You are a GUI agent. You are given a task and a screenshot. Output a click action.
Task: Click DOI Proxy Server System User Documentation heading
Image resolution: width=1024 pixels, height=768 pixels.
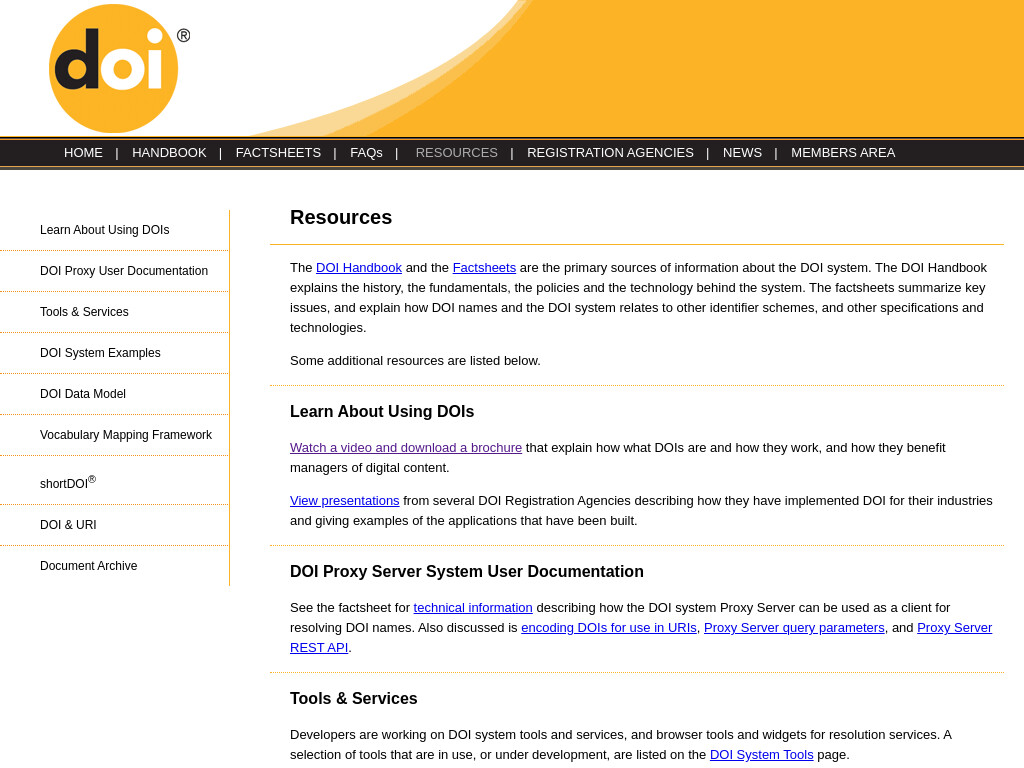(467, 572)
